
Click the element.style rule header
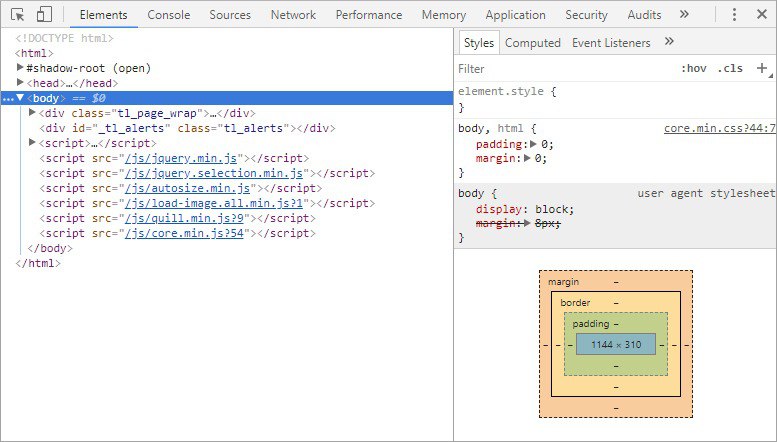[x=507, y=91]
